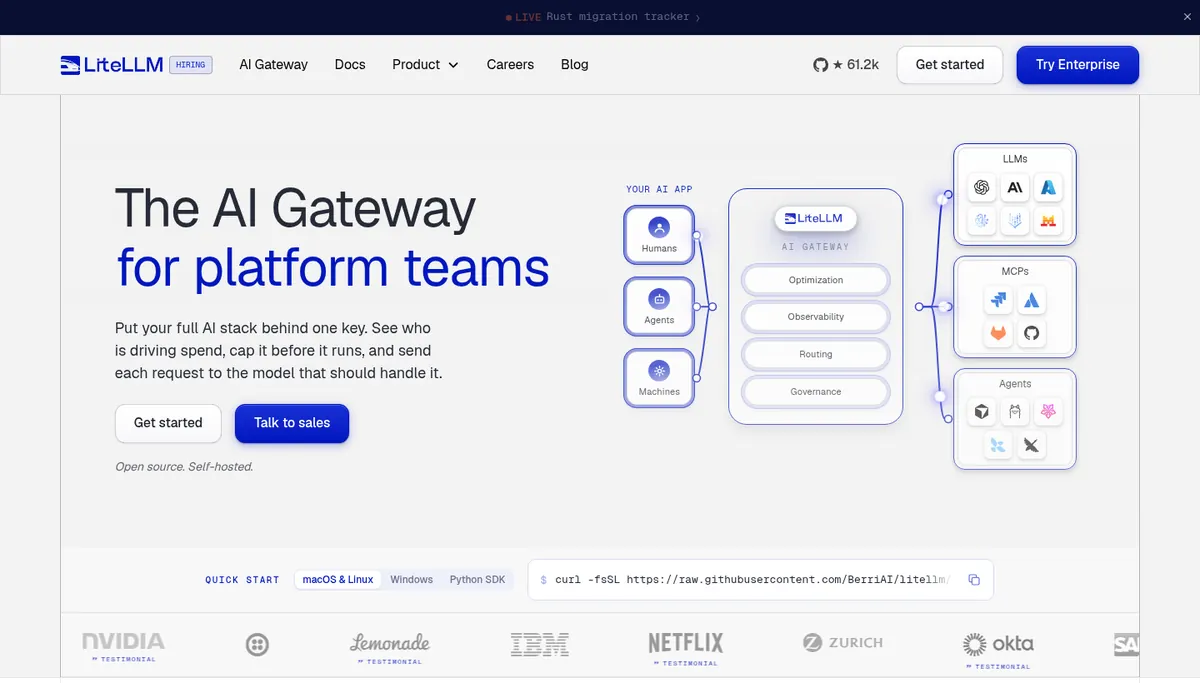Viewport: 1200px width, 683px height.
Task: Select the Governance pill
Action: tap(816, 392)
